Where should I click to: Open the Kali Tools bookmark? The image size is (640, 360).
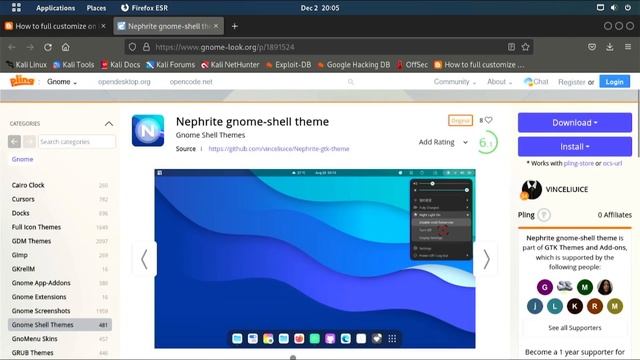(x=74, y=64)
